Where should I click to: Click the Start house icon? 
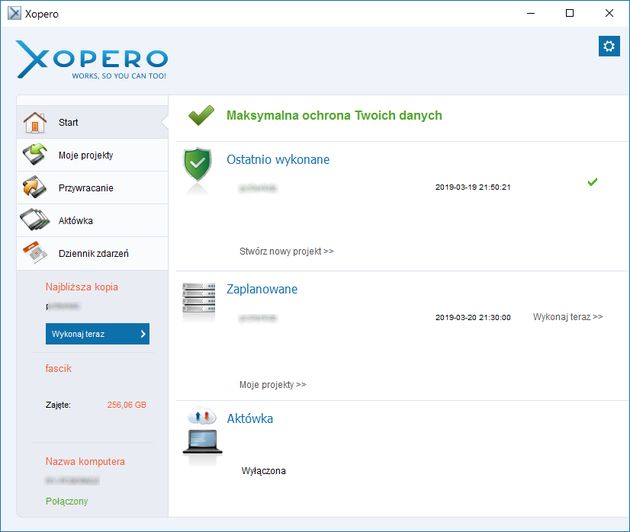(35, 123)
